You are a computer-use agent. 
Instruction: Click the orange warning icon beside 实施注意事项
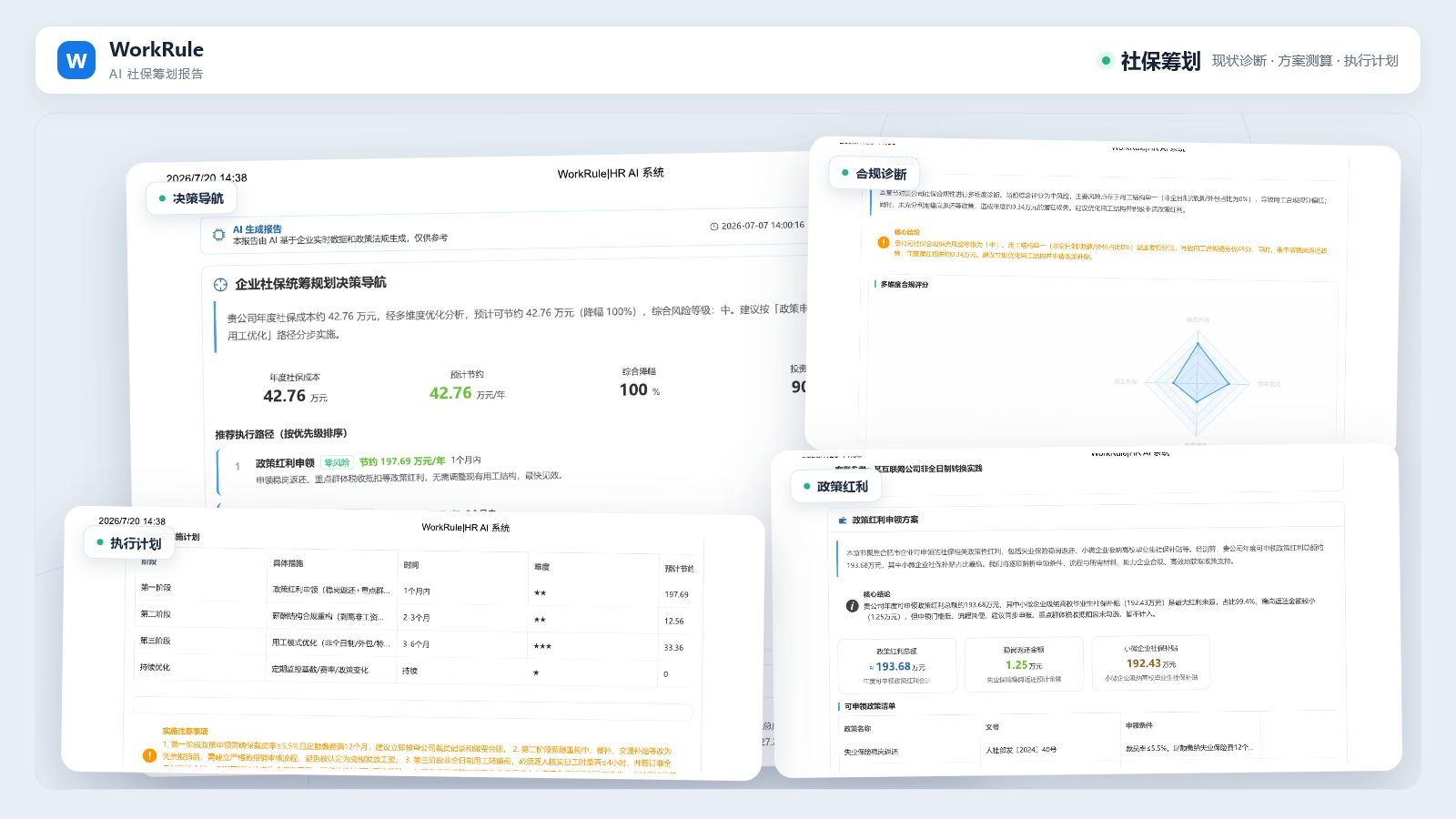coord(149,755)
